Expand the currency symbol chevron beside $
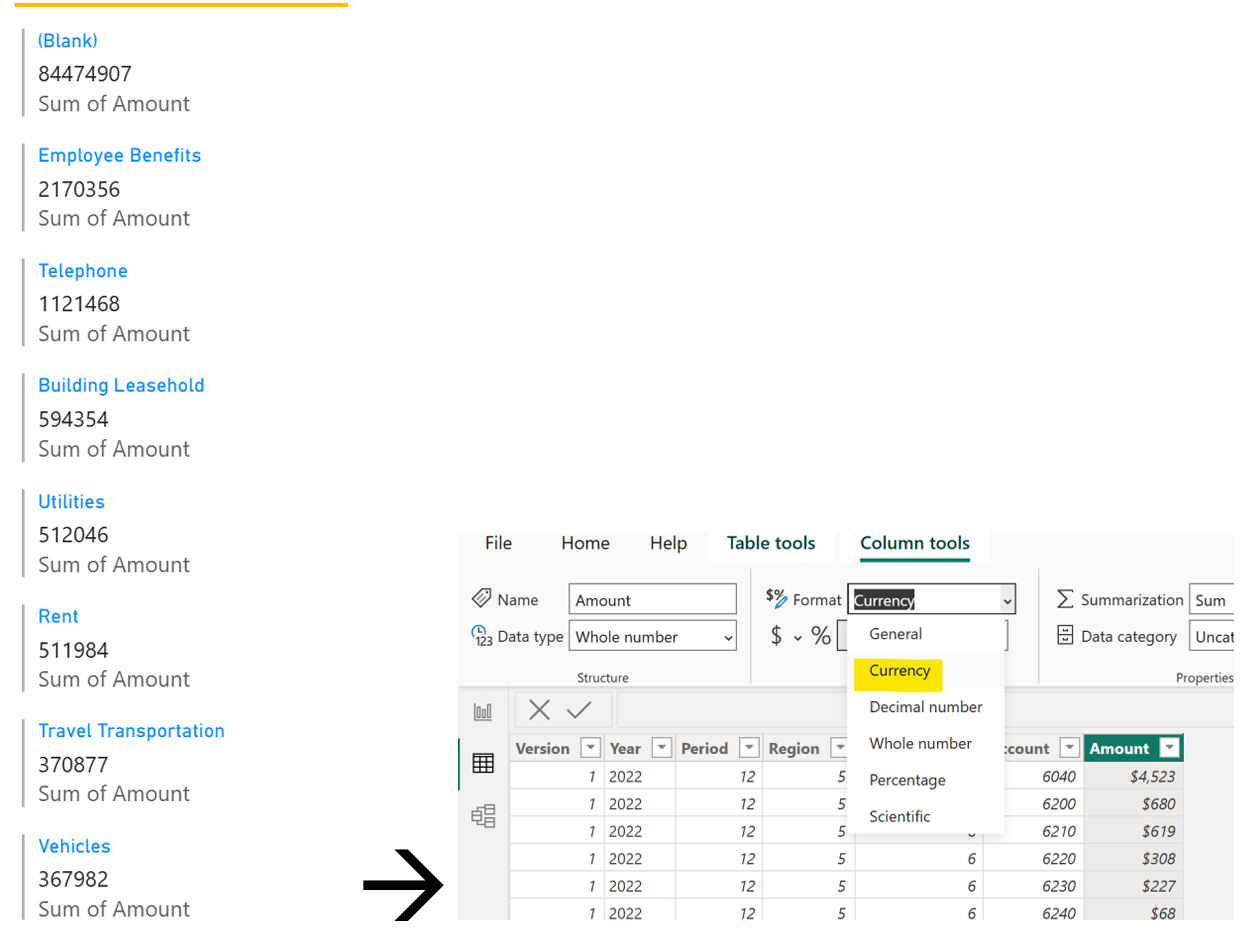This screenshot has width=1244, height=939. pyautogui.click(x=798, y=637)
